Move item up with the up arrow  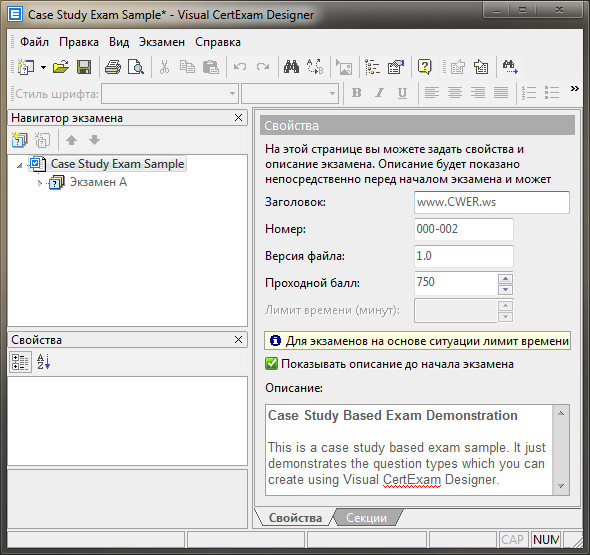click(x=71, y=140)
